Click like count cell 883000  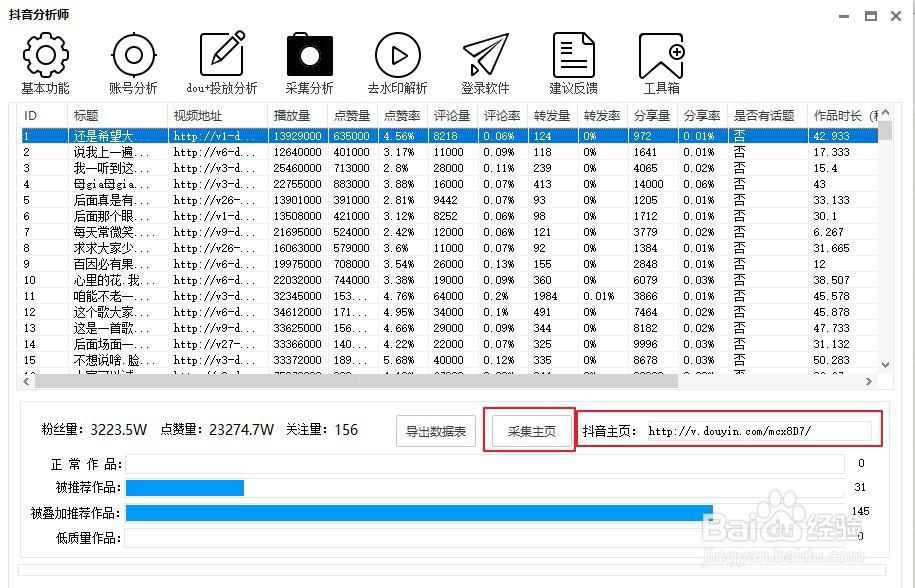[351, 184]
